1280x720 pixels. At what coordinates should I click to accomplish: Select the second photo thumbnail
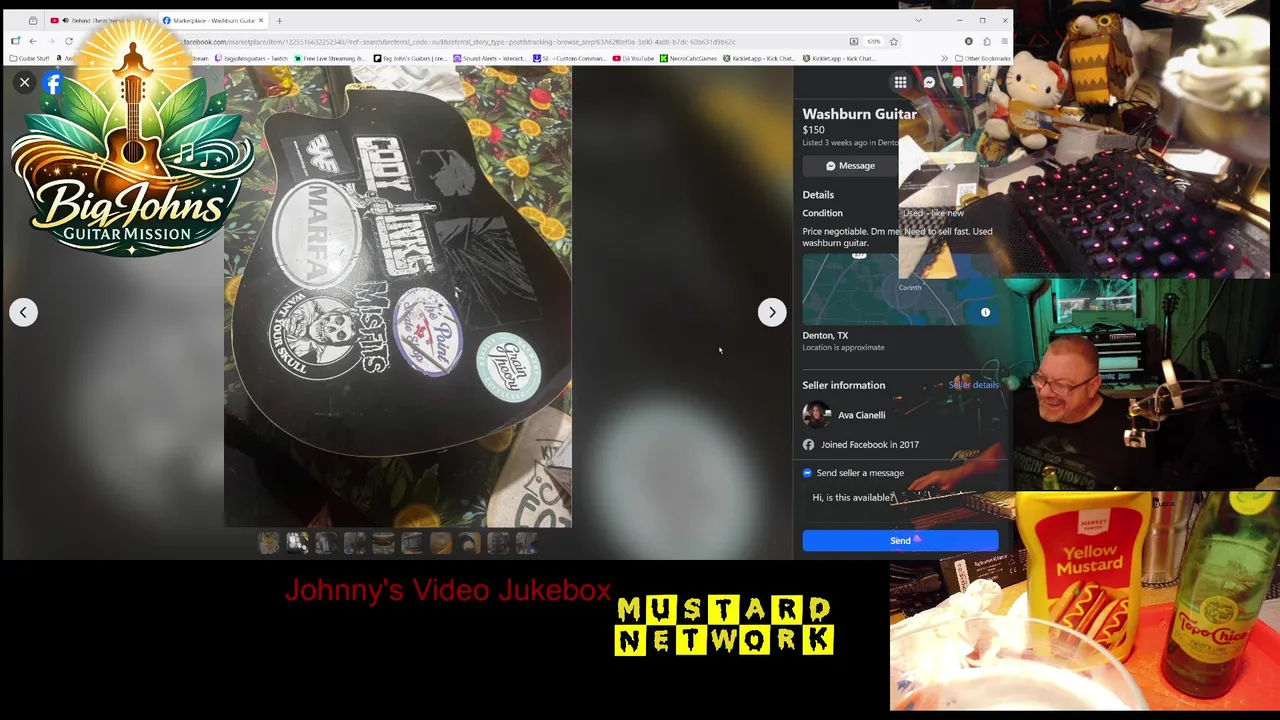point(297,543)
